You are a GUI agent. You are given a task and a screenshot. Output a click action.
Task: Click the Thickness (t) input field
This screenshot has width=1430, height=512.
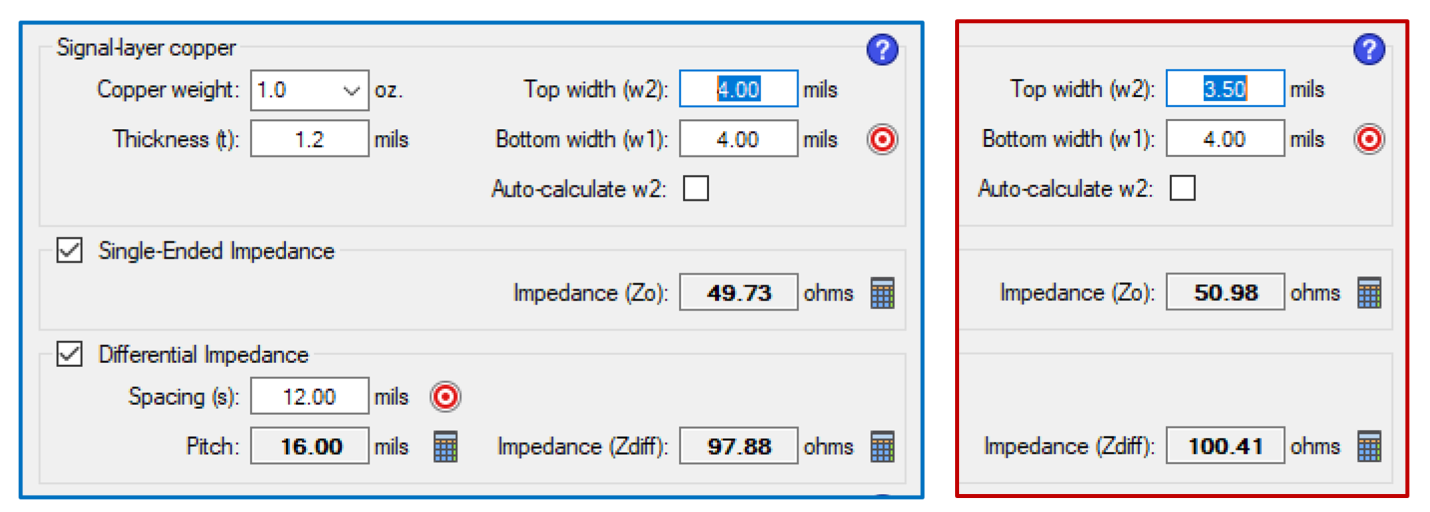click(309, 139)
